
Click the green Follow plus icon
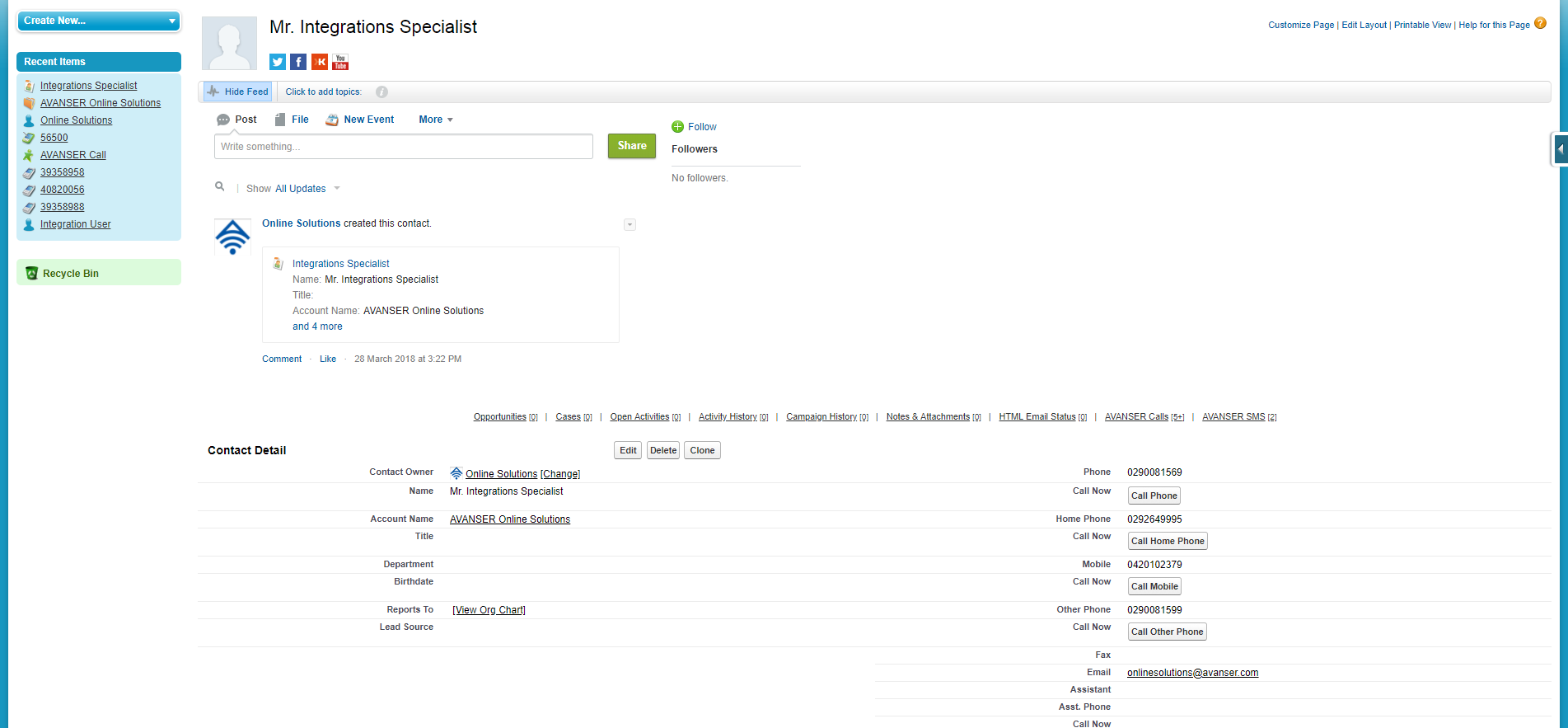(x=677, y=127)
